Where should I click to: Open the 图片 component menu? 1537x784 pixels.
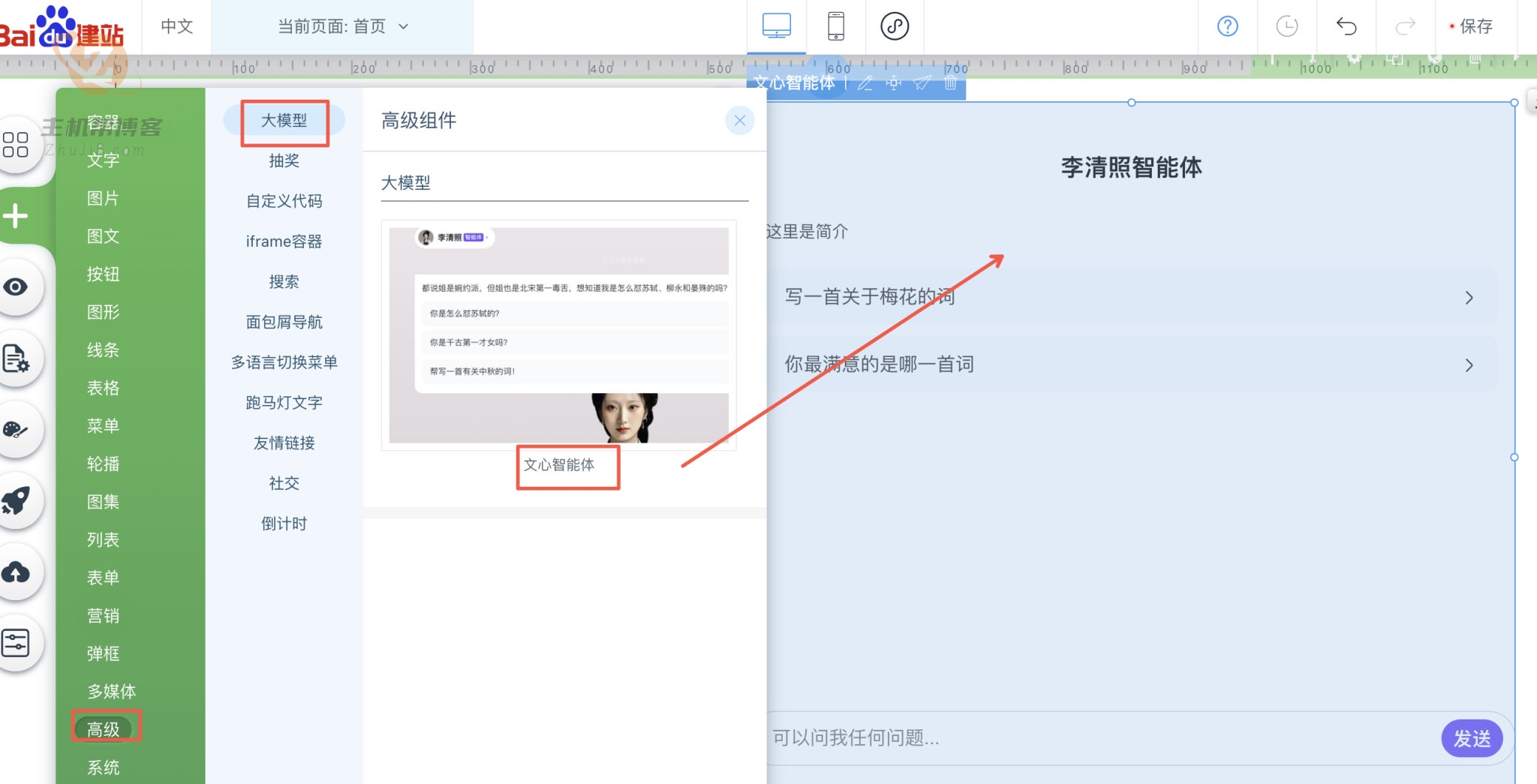pos(103,198)
